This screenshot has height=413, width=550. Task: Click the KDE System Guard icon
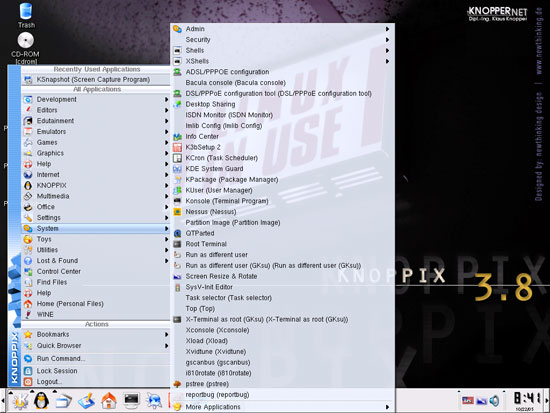[177, 169]
